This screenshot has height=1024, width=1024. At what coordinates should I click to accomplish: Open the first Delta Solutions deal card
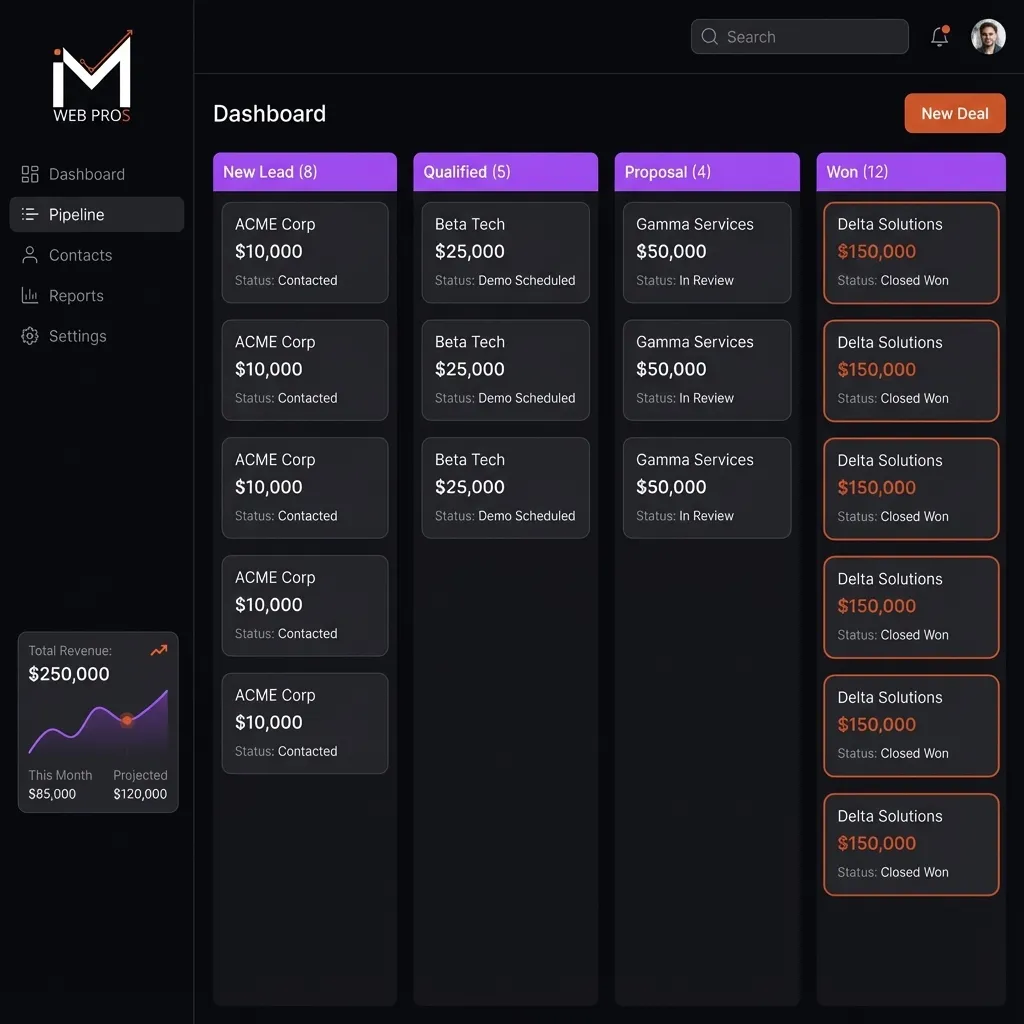tap(910, 252)
